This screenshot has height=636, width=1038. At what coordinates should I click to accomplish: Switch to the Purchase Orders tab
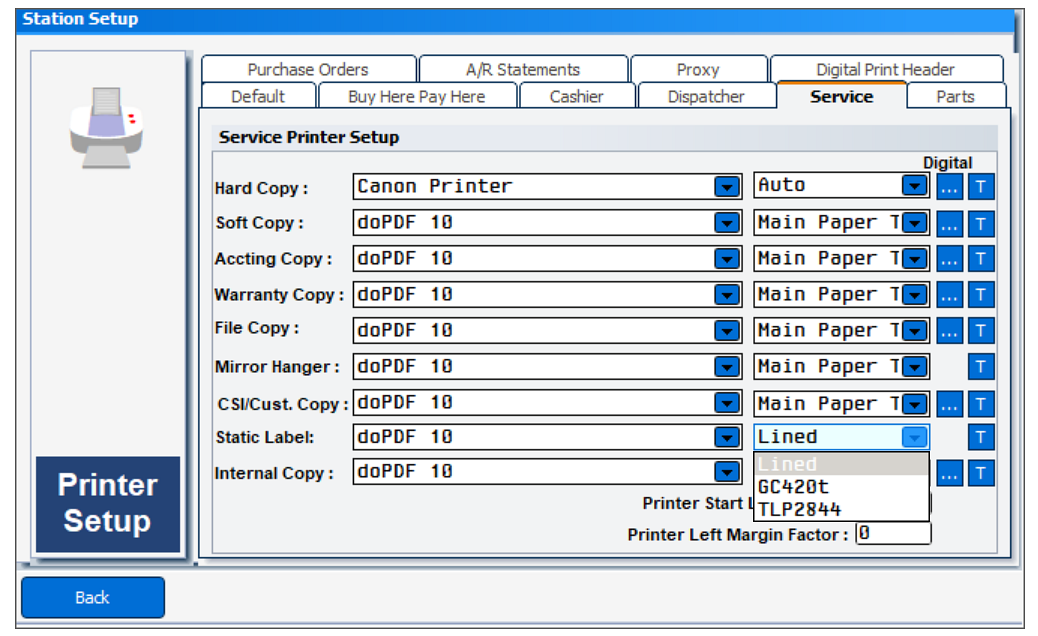click(x=308, y=69)
